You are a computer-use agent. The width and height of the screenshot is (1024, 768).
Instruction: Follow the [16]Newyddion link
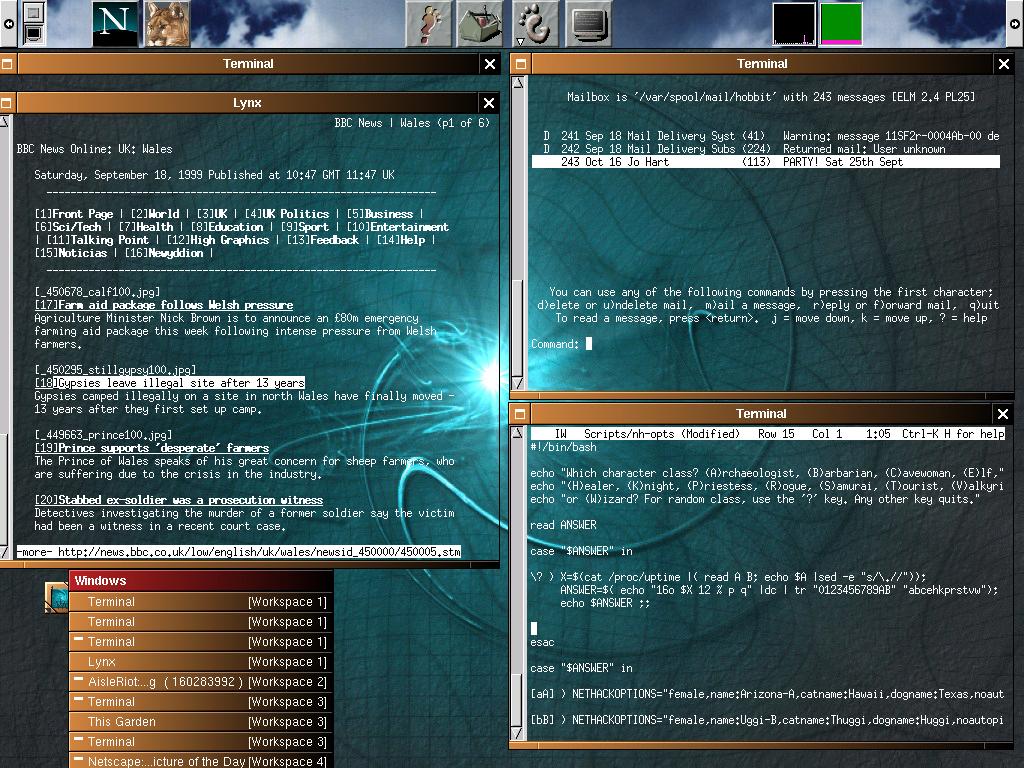point(163,253)
